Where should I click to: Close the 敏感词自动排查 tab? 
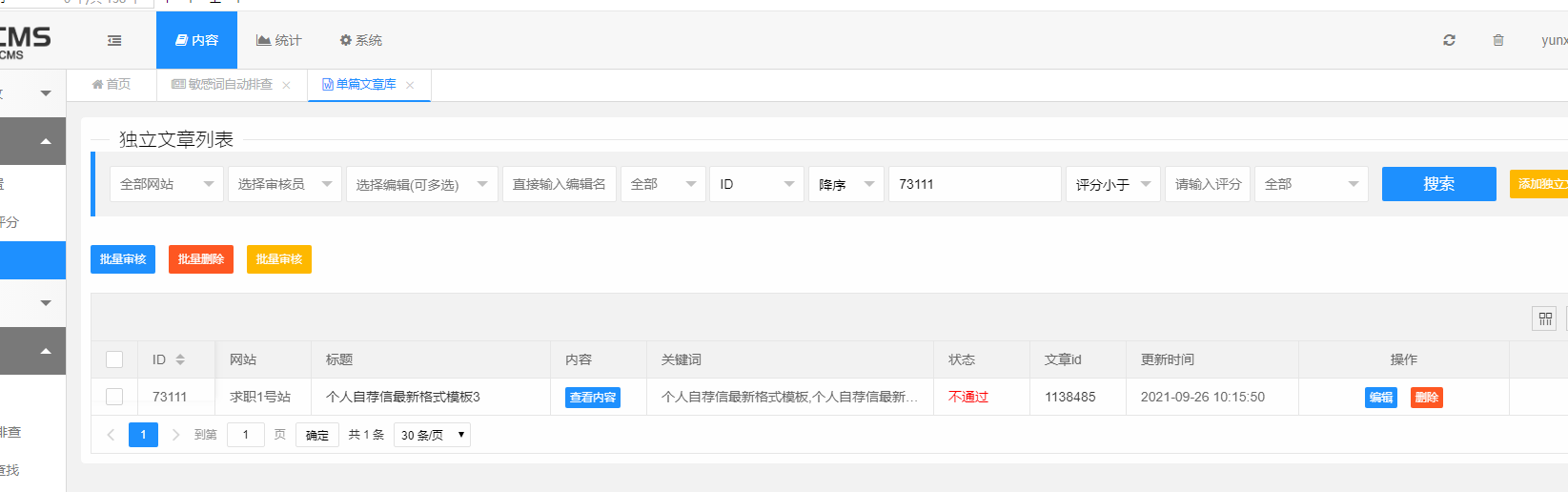tap(286, 85)
